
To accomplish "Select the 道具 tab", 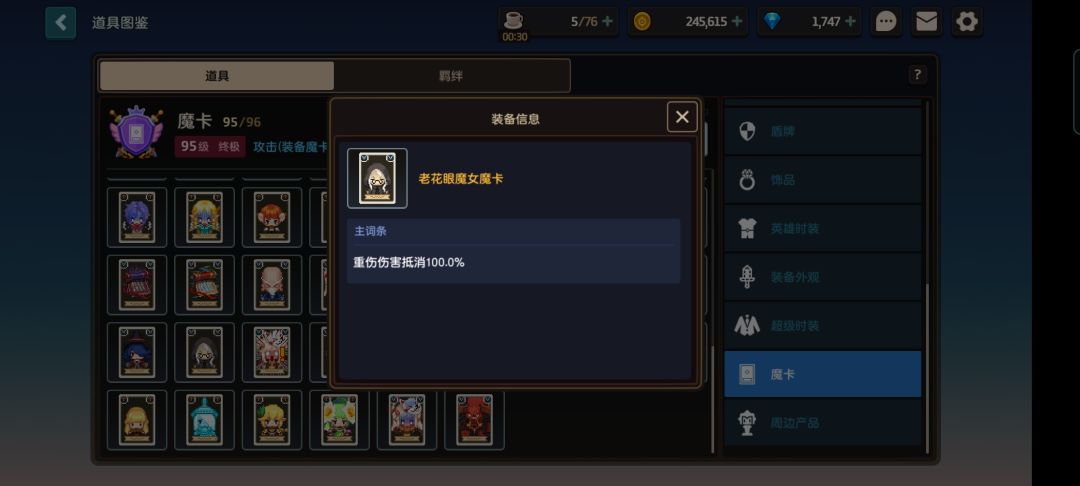I will (x=217, y=76).
